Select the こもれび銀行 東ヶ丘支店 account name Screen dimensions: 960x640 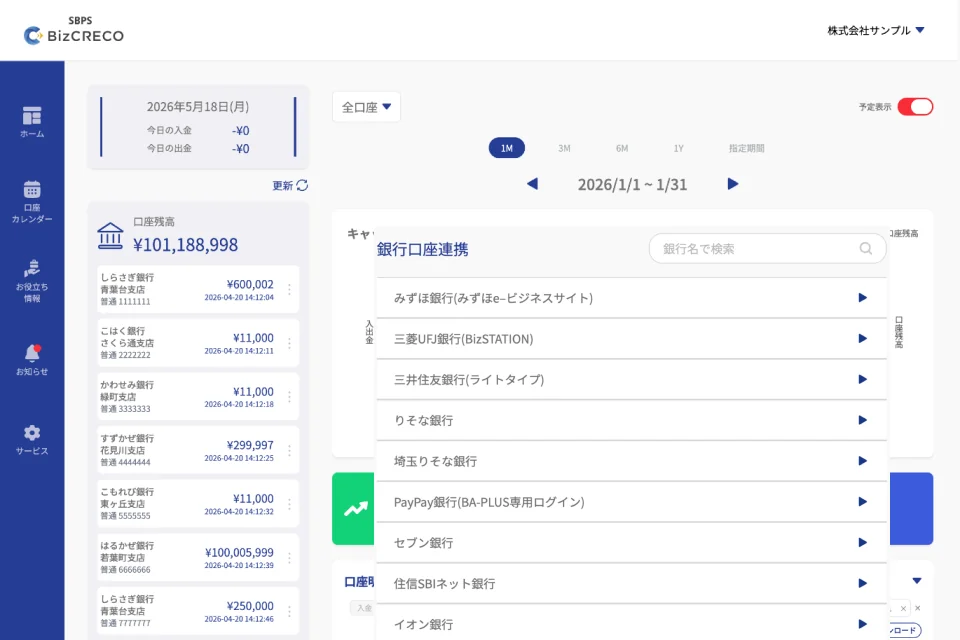pyautogui.click(x=127, y=498)
